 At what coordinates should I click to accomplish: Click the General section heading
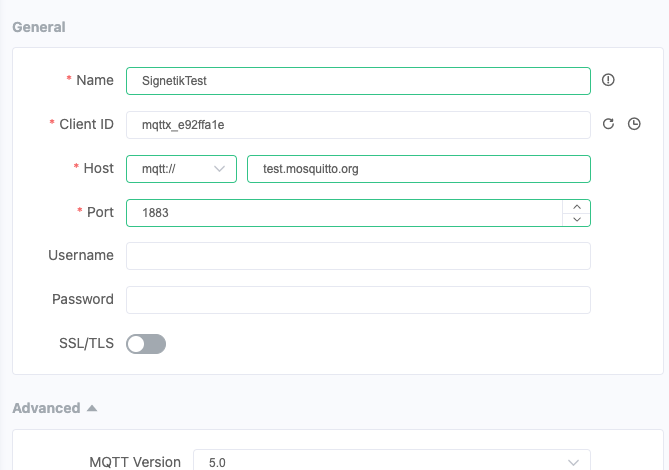[x=39, y=27]
